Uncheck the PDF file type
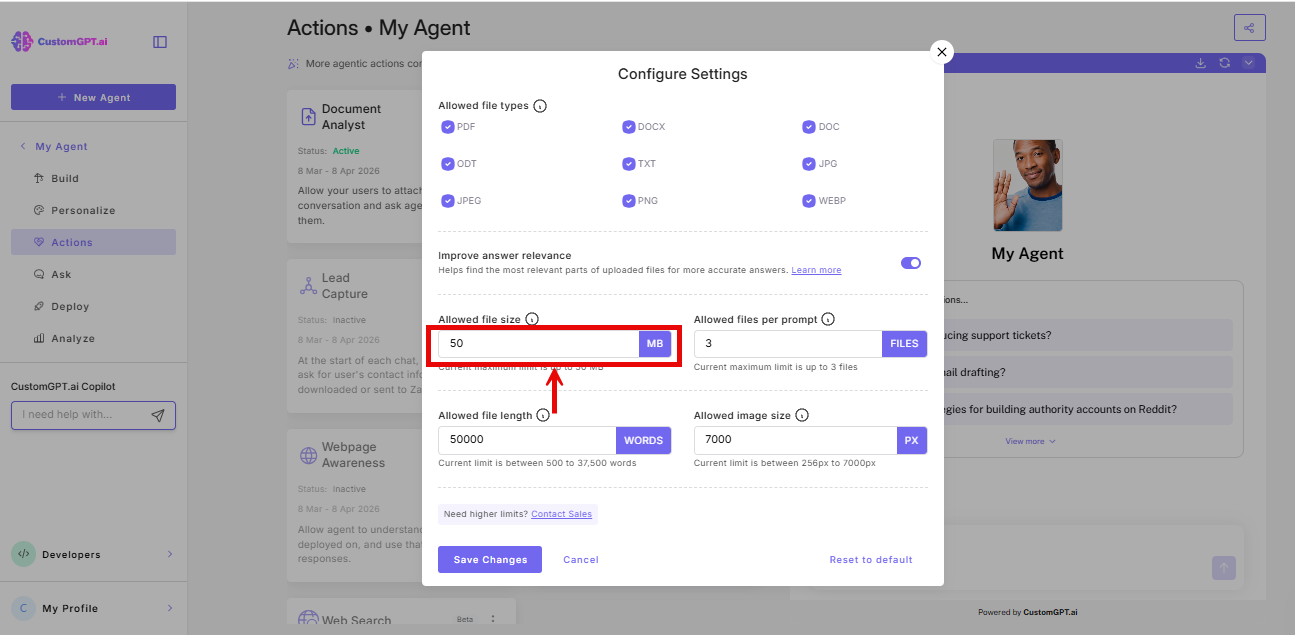Image resolution: width=1295 pixels, height=635 pixels. (448, 127)
